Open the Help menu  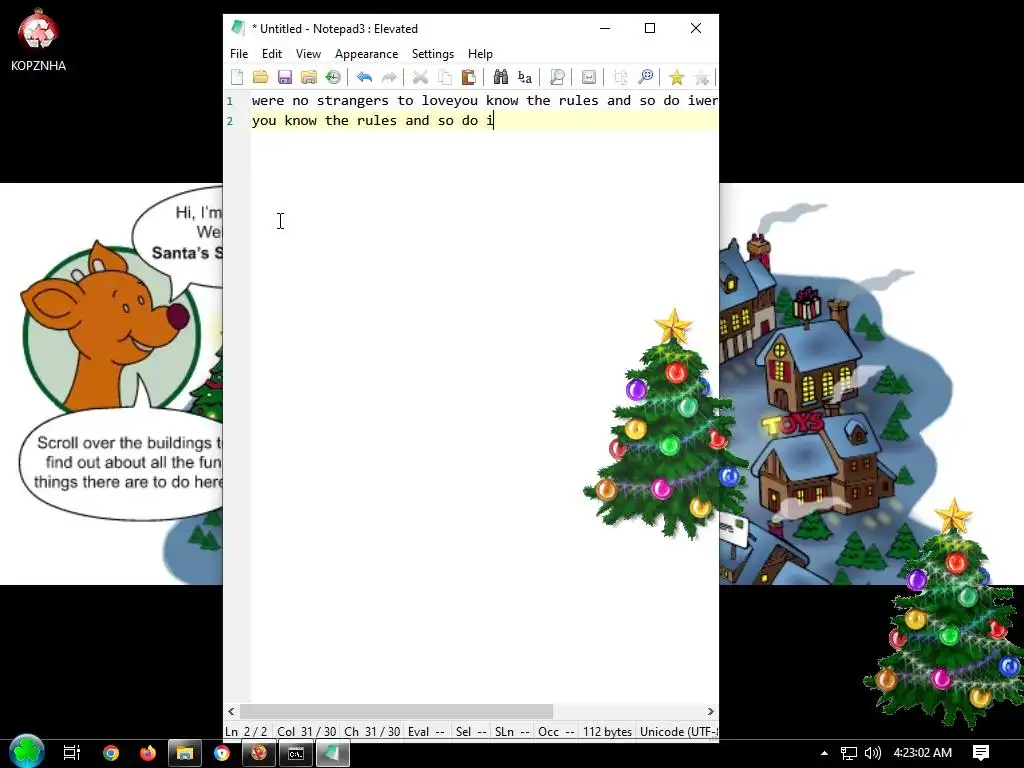tap(480, 54)
